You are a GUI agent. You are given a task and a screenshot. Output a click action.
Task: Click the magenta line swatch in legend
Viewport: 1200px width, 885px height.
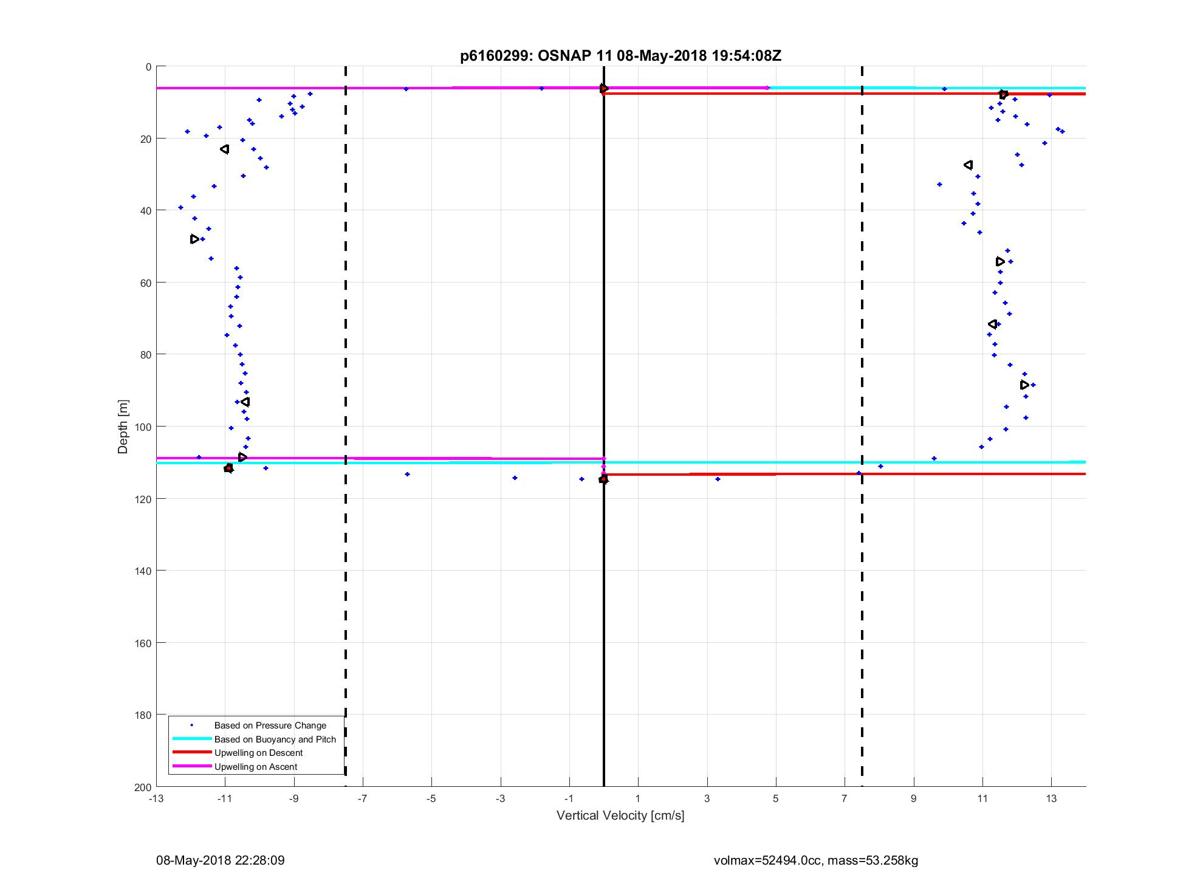[x=191, y=767]
